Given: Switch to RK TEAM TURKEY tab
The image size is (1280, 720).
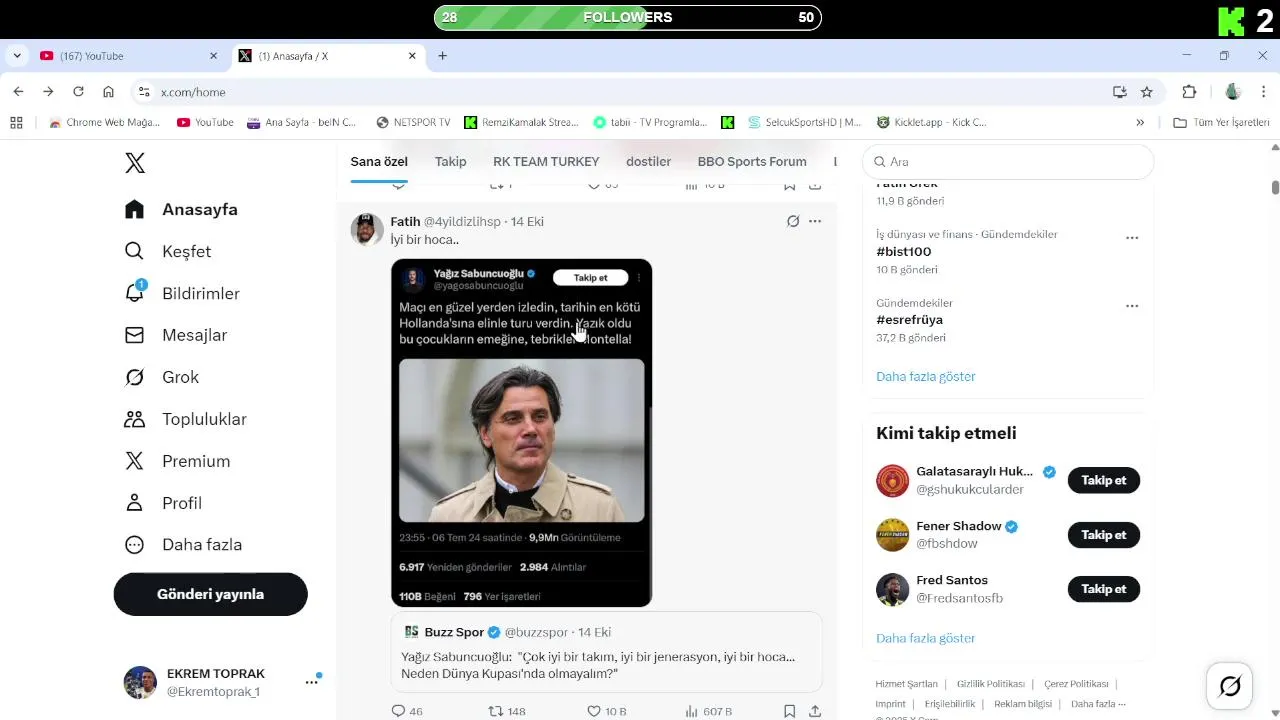Looking at the screenshot, I should tap(546, 161).
